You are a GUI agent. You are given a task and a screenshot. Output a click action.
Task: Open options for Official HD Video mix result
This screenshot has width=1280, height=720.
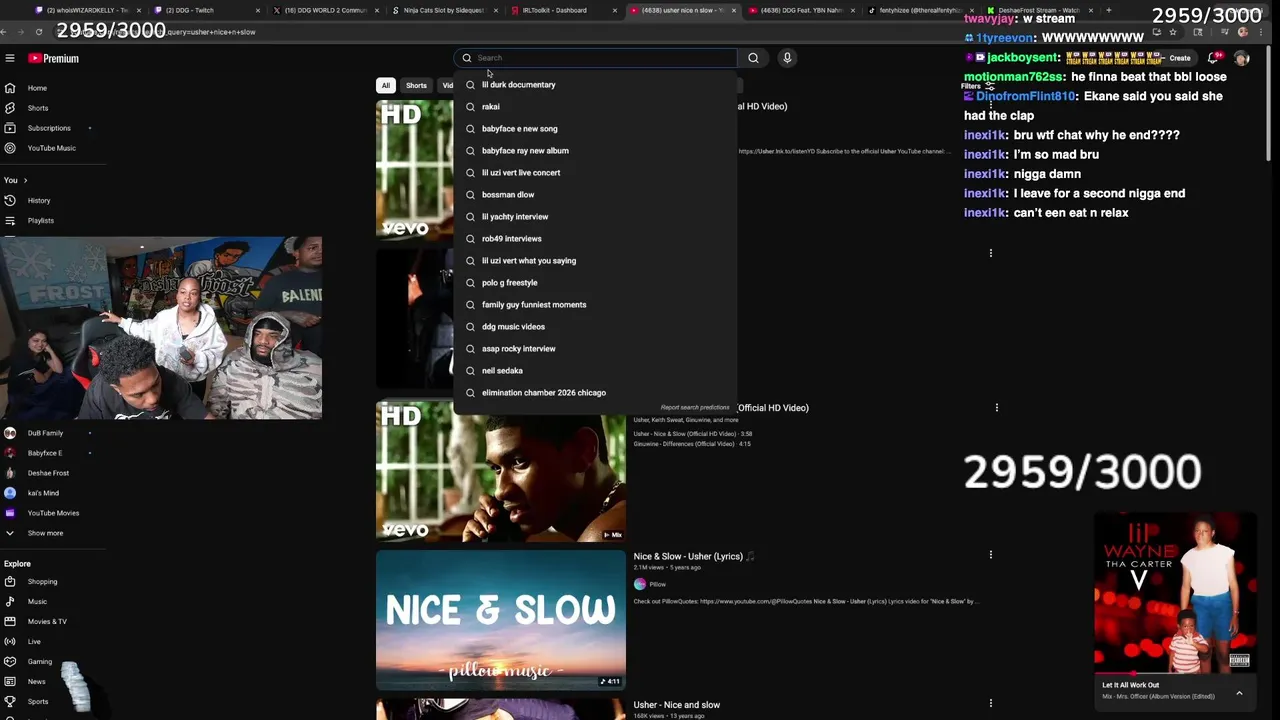(x=997, y=407)
